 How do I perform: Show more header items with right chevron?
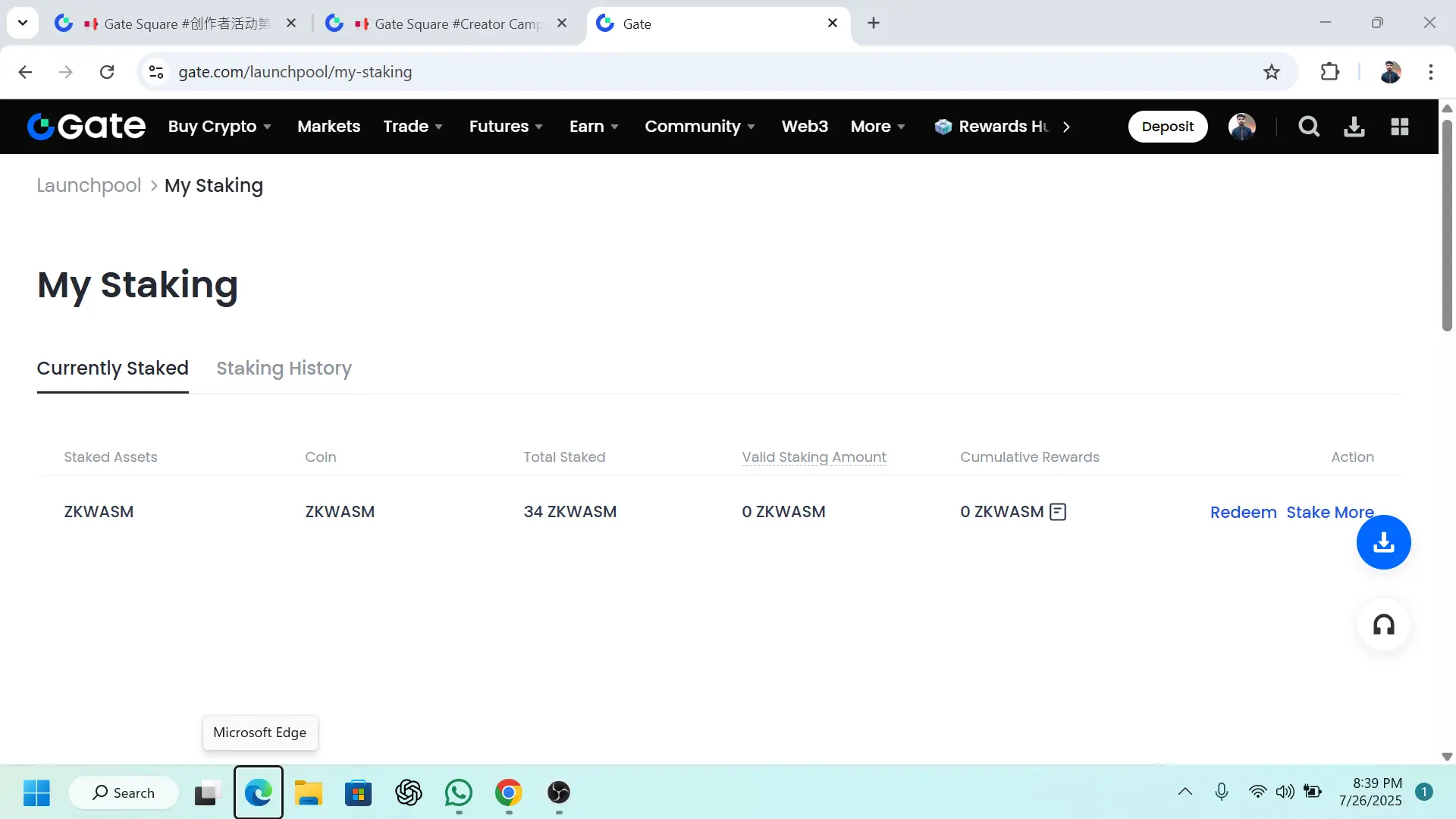pyautogui.click(x=1067, y=127)
